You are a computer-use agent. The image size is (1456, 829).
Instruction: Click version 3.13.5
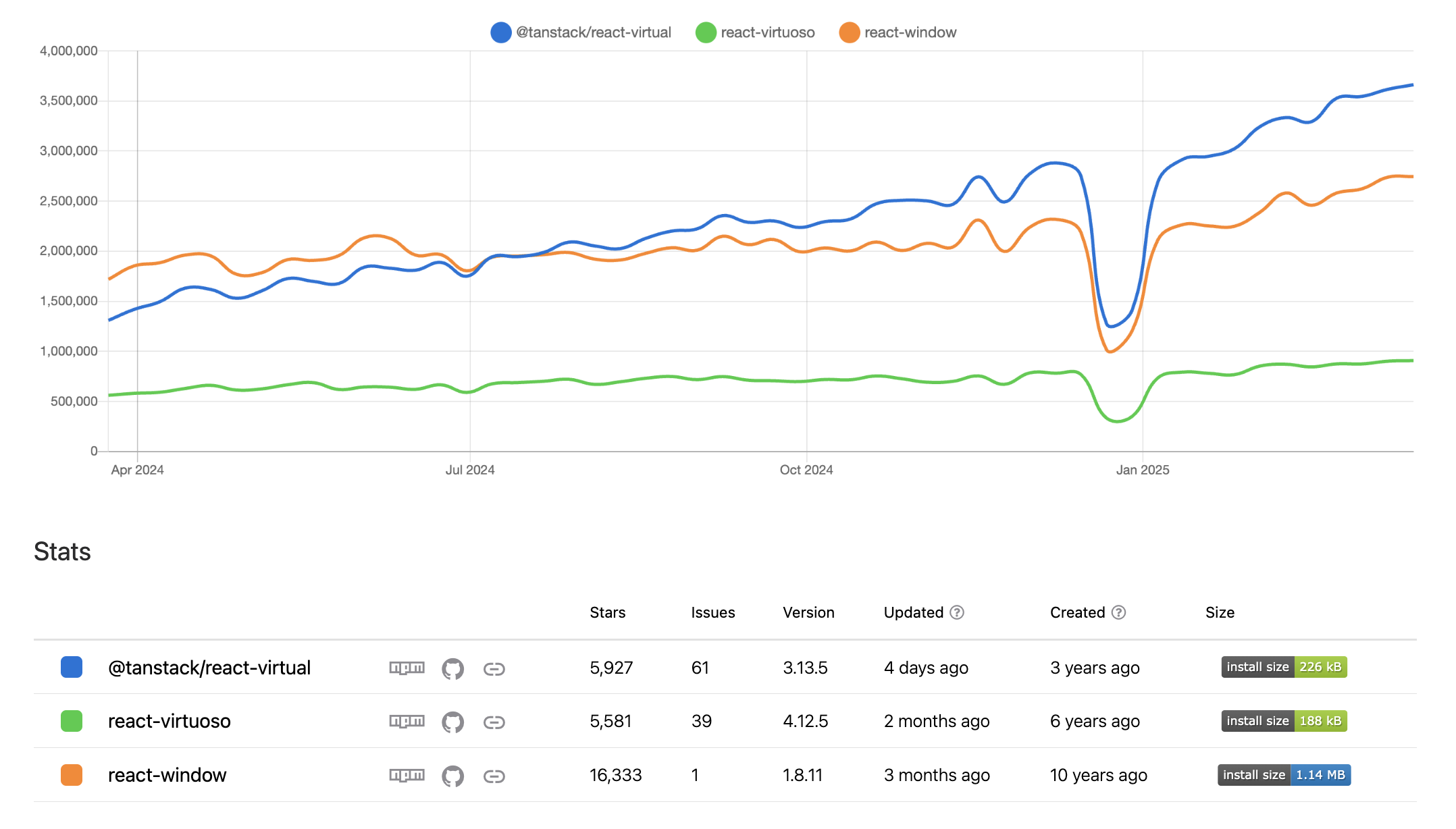pos(805,668)
